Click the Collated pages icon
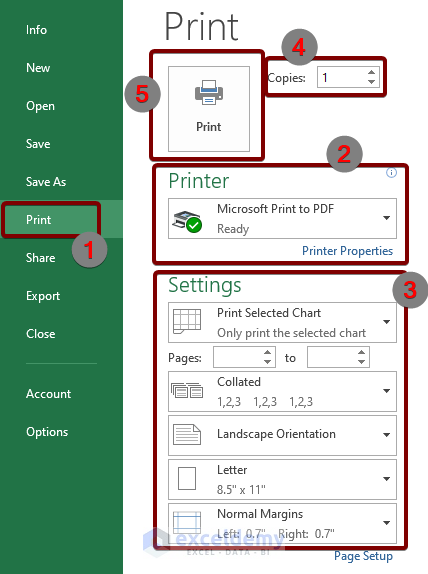The width and height of the screenshot is (428, 574). tap(187, 391)
